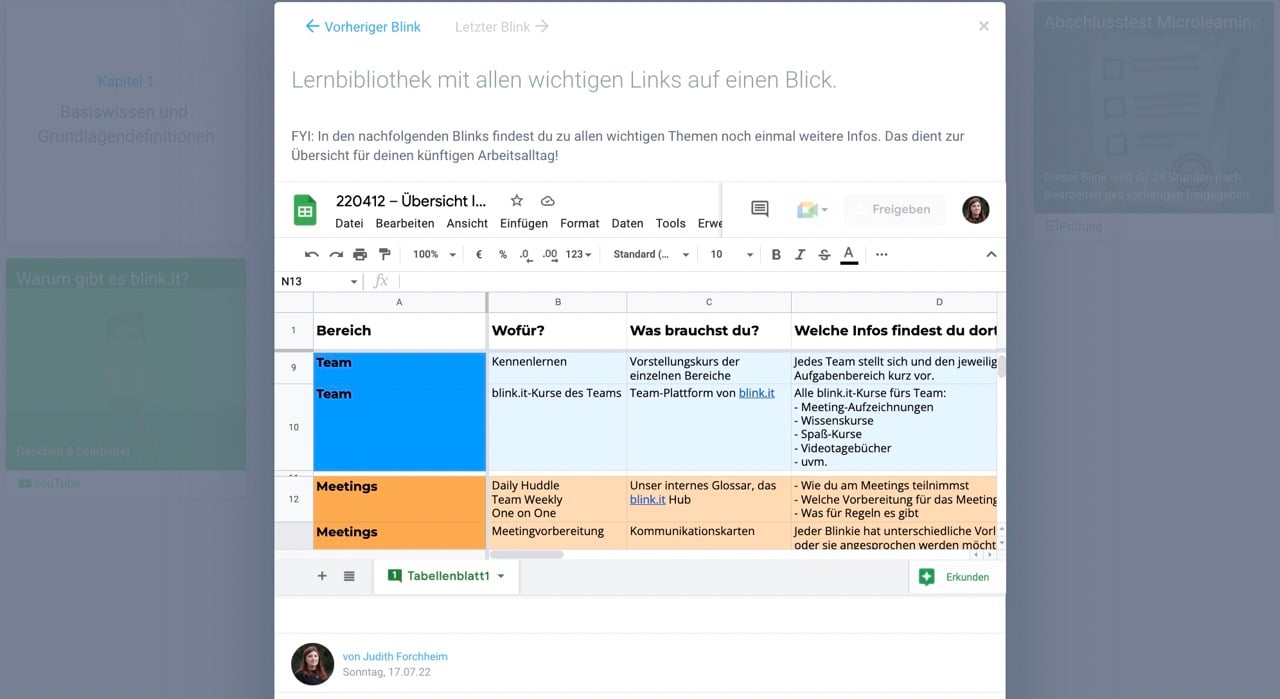
Task: Select column B header
Action: coord(557,302)
